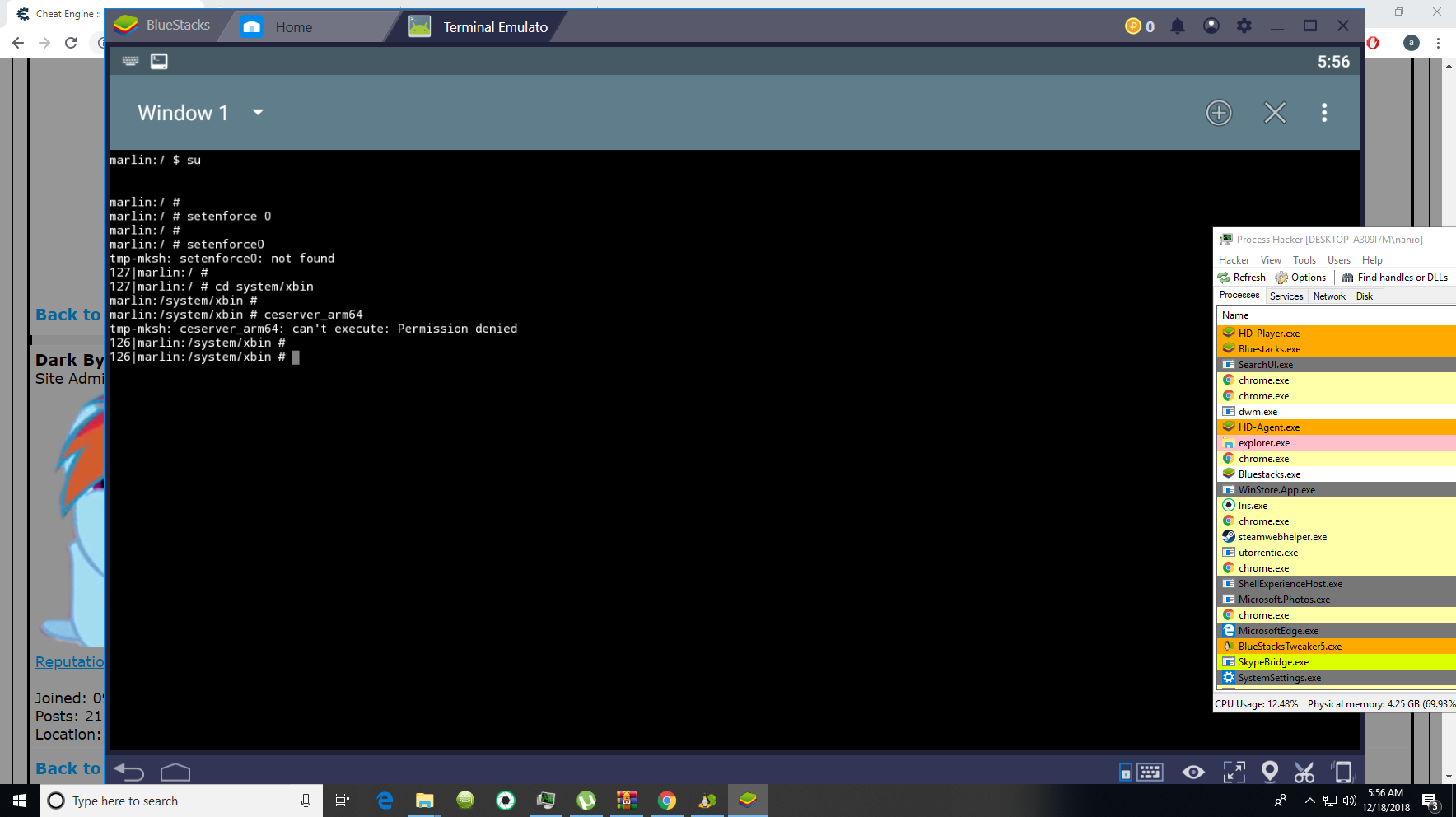Image resolution: width=1456 pixels, height=817 pixels.
Task: Toggle BlueStacks fullscreen mode
Action: (1234, 772)
